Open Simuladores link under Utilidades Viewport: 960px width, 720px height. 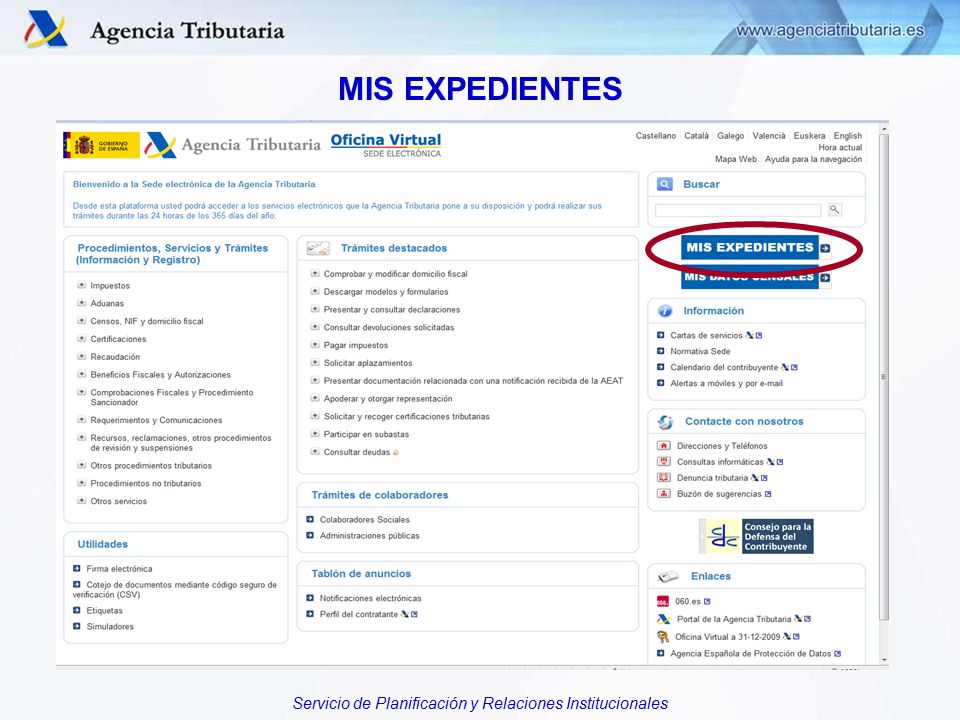pyautogui.click(x=110, y=626)
